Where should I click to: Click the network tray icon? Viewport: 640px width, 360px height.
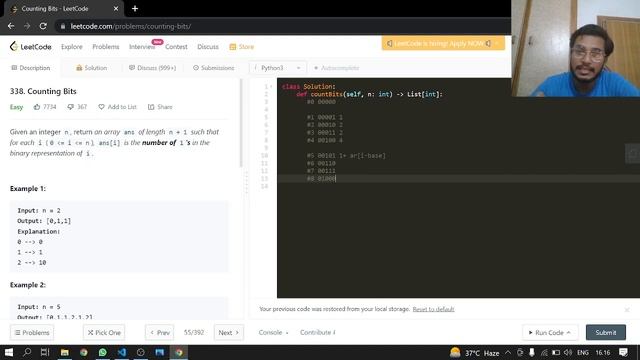[544, 353]
